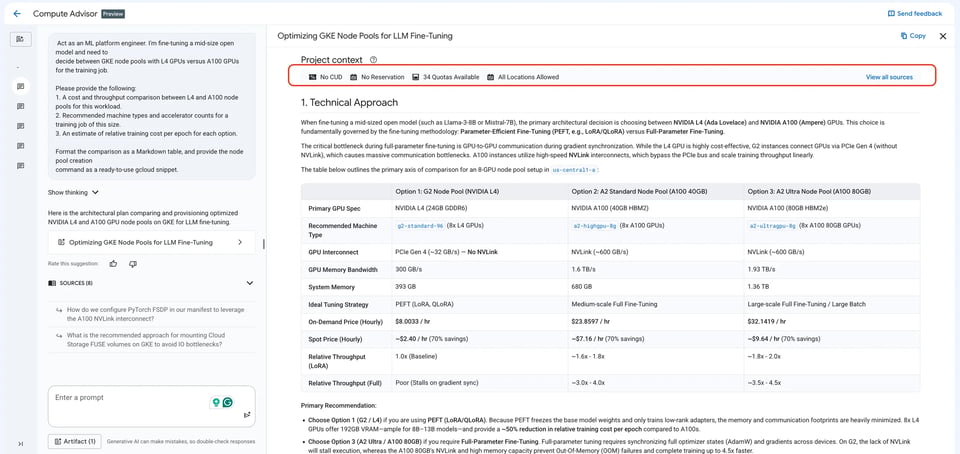Viewport: 960px width, 454px height.
Task: Send the prompt with the send icon
Action: tap(247, 414)
